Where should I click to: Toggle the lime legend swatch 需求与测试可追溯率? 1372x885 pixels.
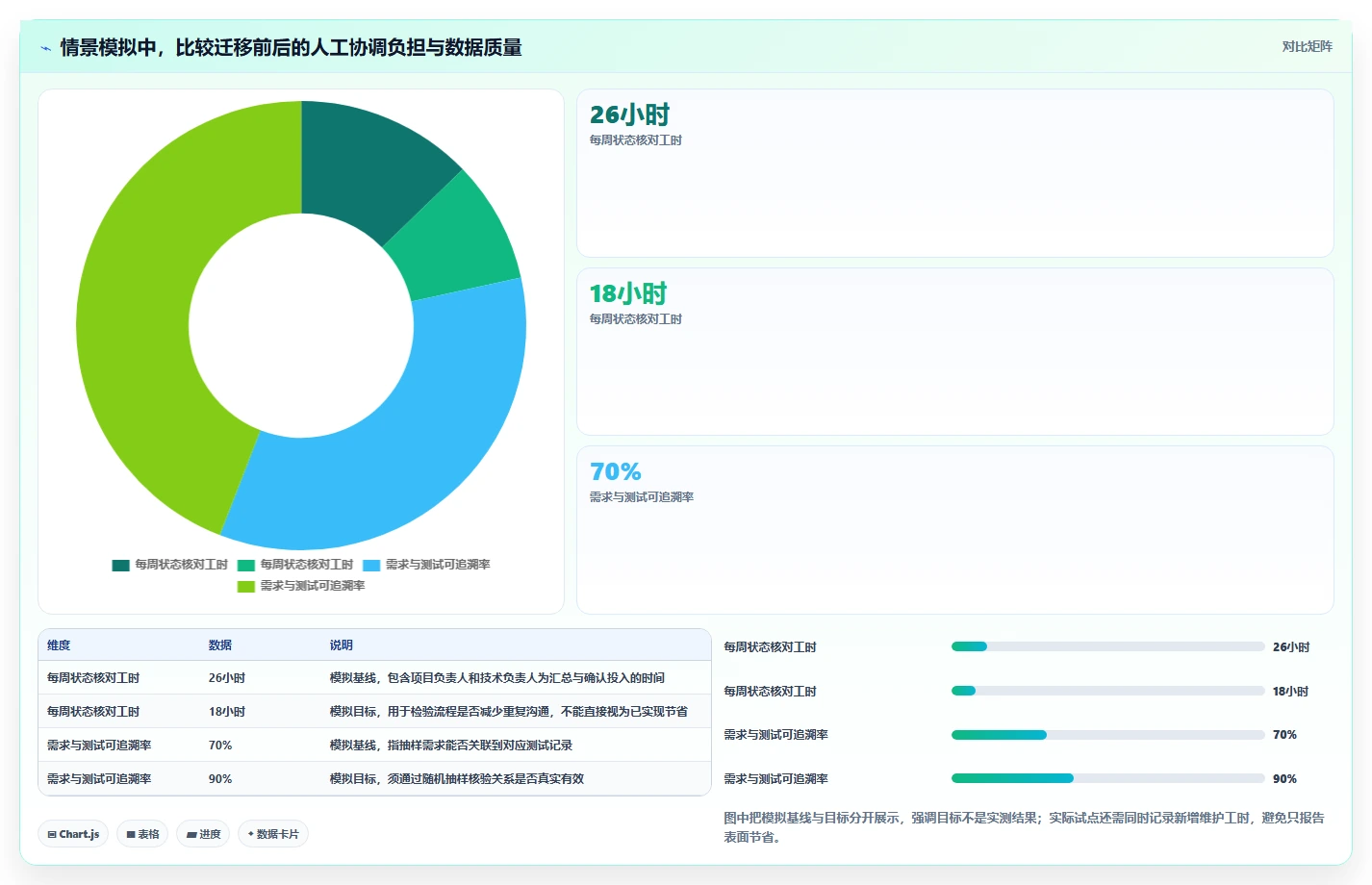(246, 587)
